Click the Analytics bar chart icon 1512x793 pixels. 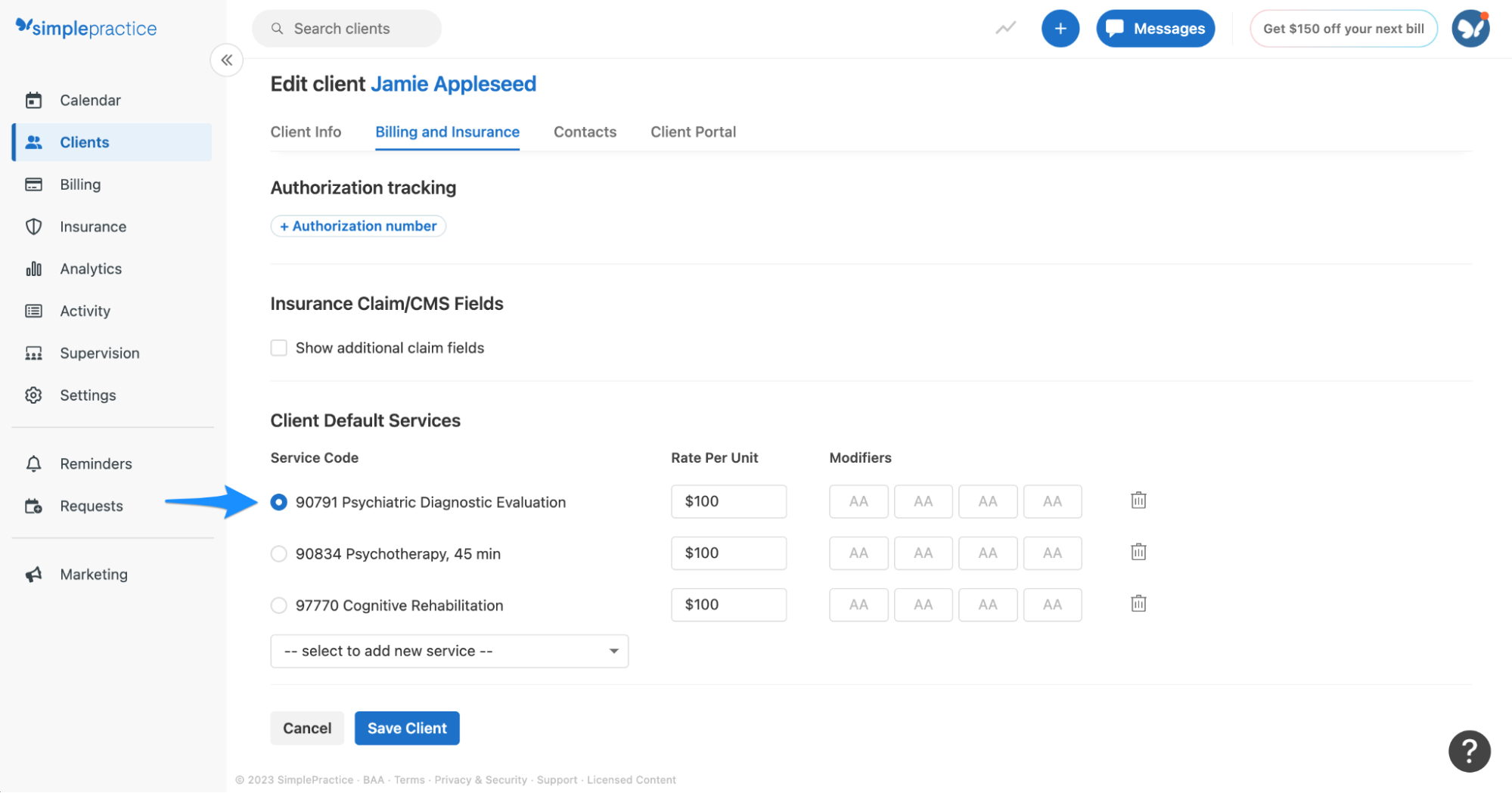coord(33,268)
